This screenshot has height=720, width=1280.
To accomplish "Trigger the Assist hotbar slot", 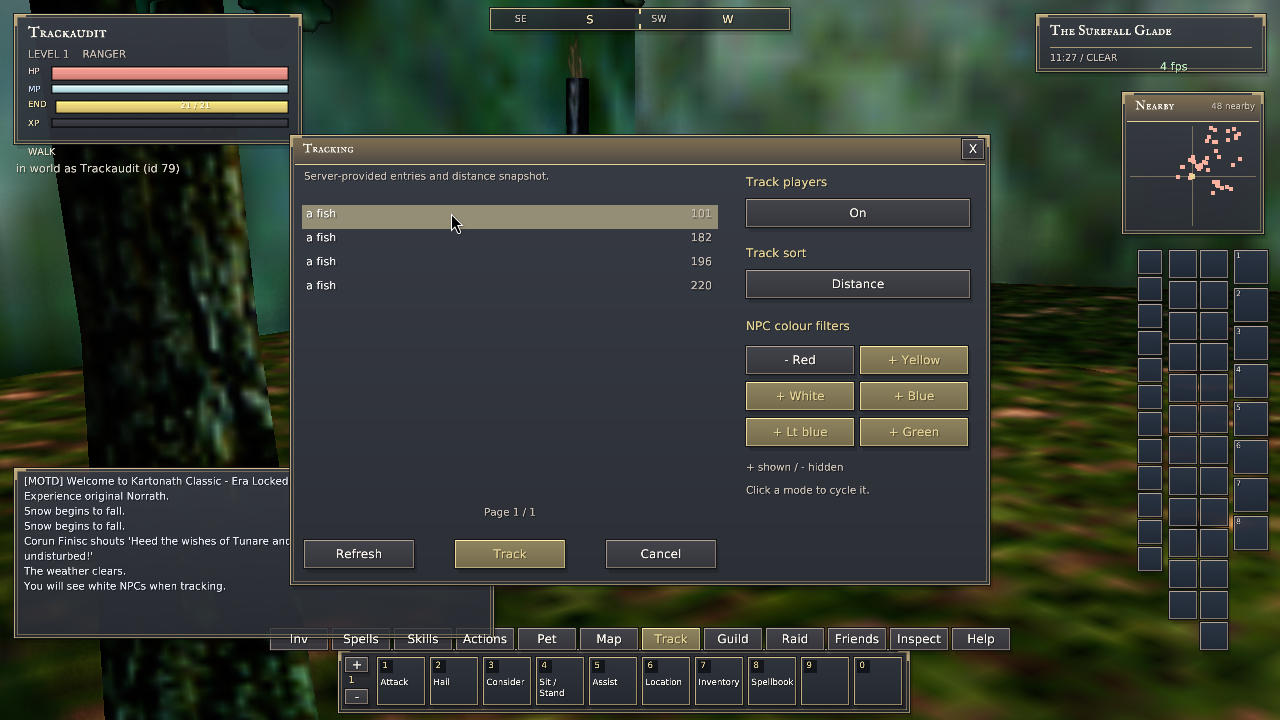I will point(613,681).
